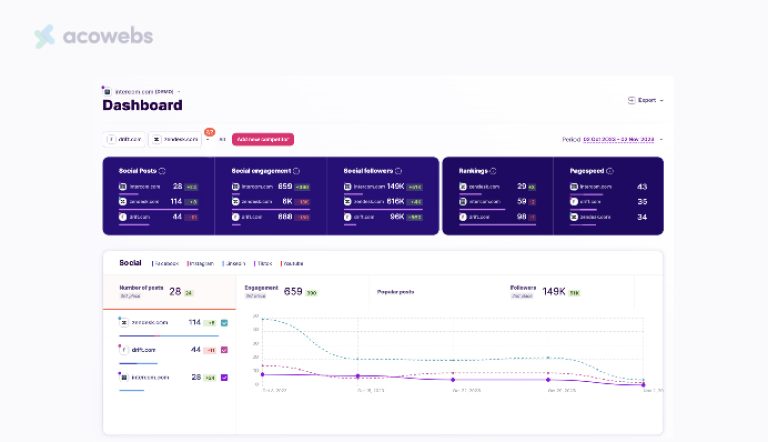
Task: Click the Social Posts info icon
Action: 162,171
